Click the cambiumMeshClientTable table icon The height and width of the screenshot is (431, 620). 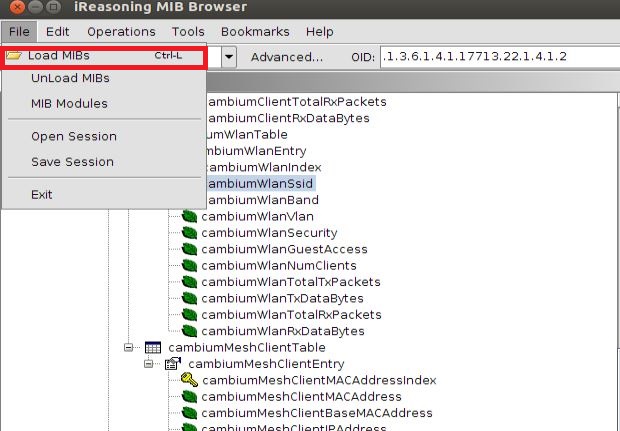pos(153,348)
